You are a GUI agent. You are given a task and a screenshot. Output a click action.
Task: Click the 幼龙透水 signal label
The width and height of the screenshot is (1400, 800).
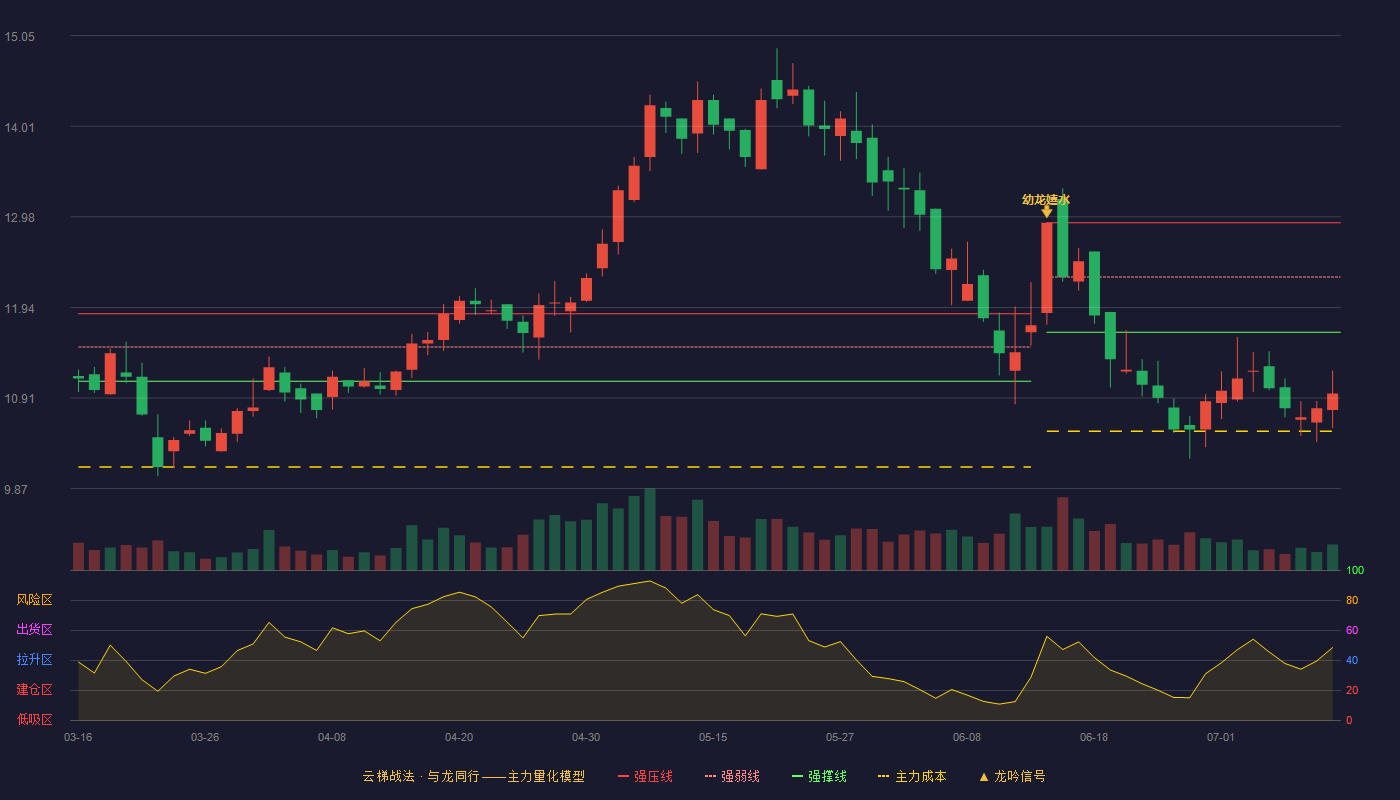click(x=1046, y=199)
